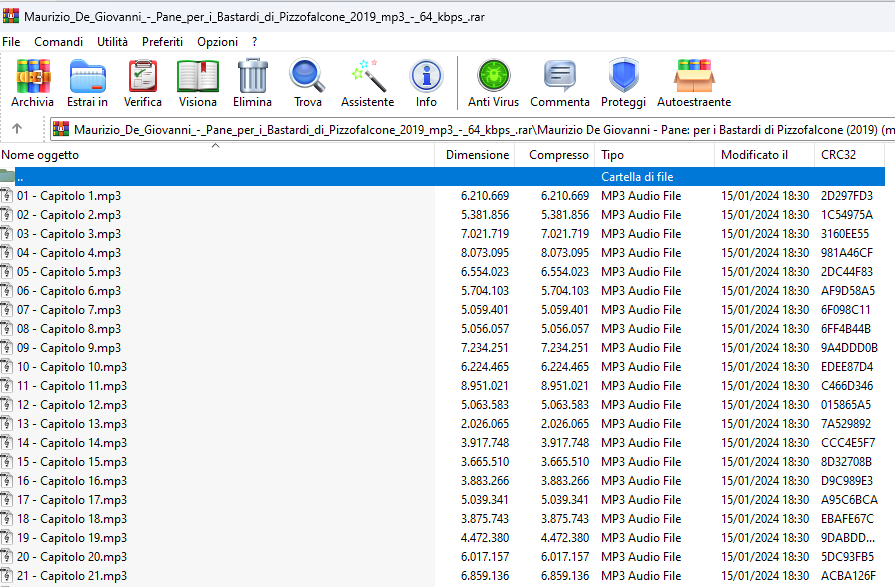Select file 11 - Capitolo 11.mp3
895x587 pixels.
point(442,385)
